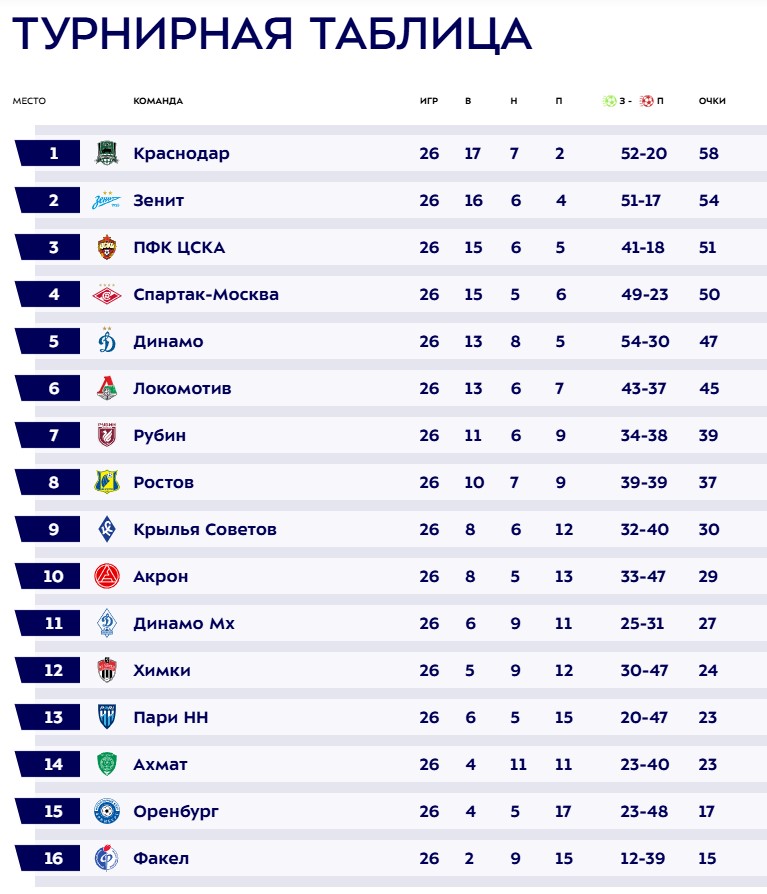Screen dimensions: 767x894
Task: Open the Краснодар team link
Action: point(181,153)
